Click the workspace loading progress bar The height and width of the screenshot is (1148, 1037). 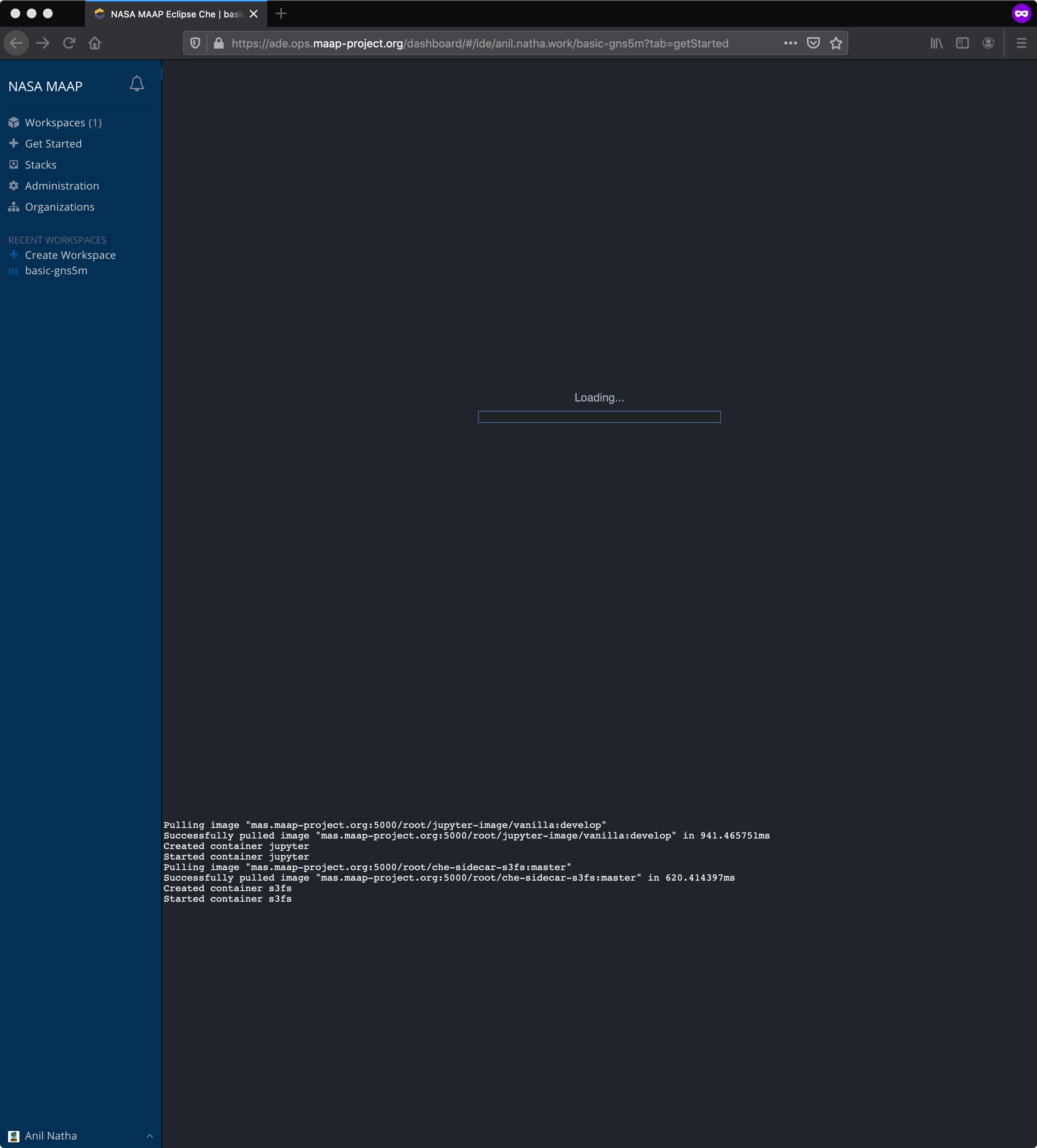point(599,417)
